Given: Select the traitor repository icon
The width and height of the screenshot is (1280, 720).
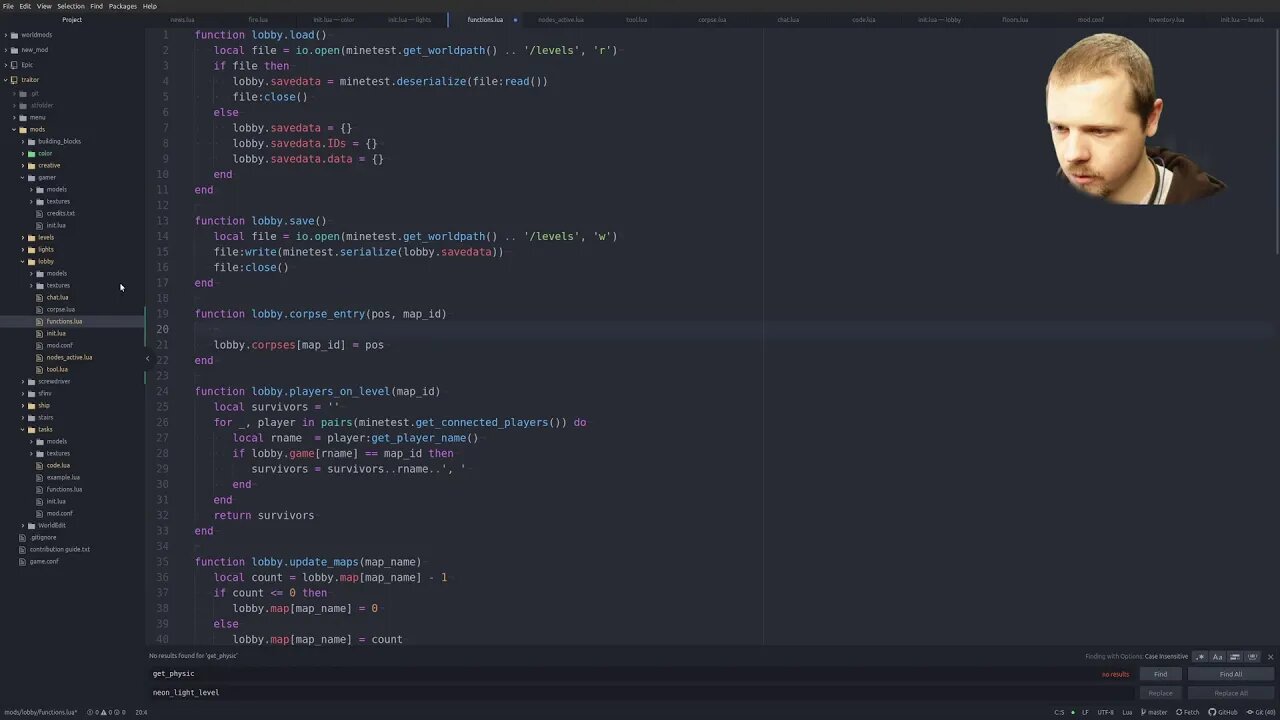Looking at the screenshot, I should [x=14, y=80].
